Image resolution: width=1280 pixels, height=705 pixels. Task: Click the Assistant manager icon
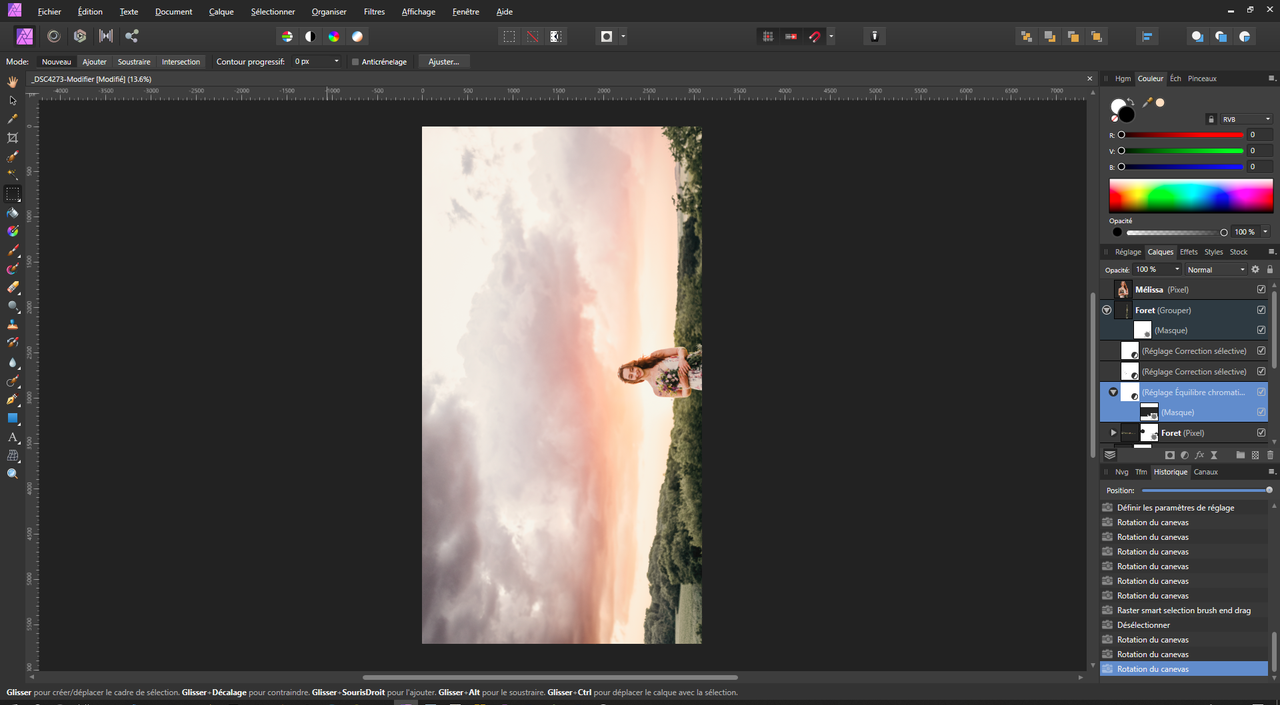pyautogui.click(x=875, y=36)
